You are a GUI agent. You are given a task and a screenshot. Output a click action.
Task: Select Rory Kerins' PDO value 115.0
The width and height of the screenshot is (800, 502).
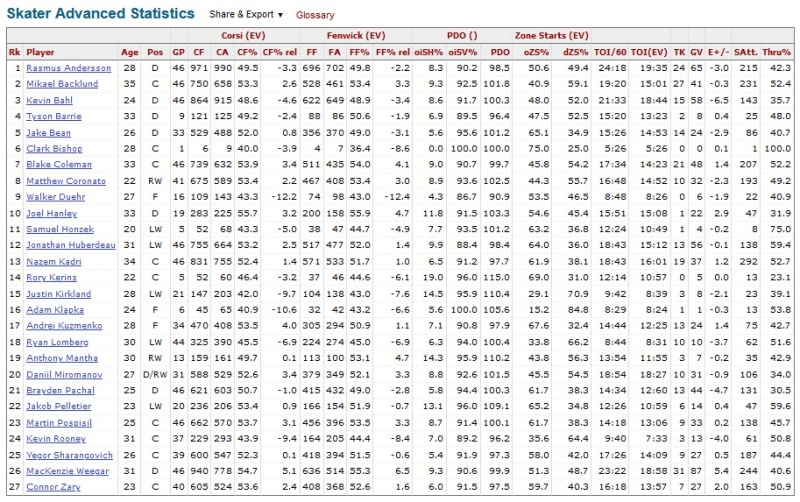[496, 277]
